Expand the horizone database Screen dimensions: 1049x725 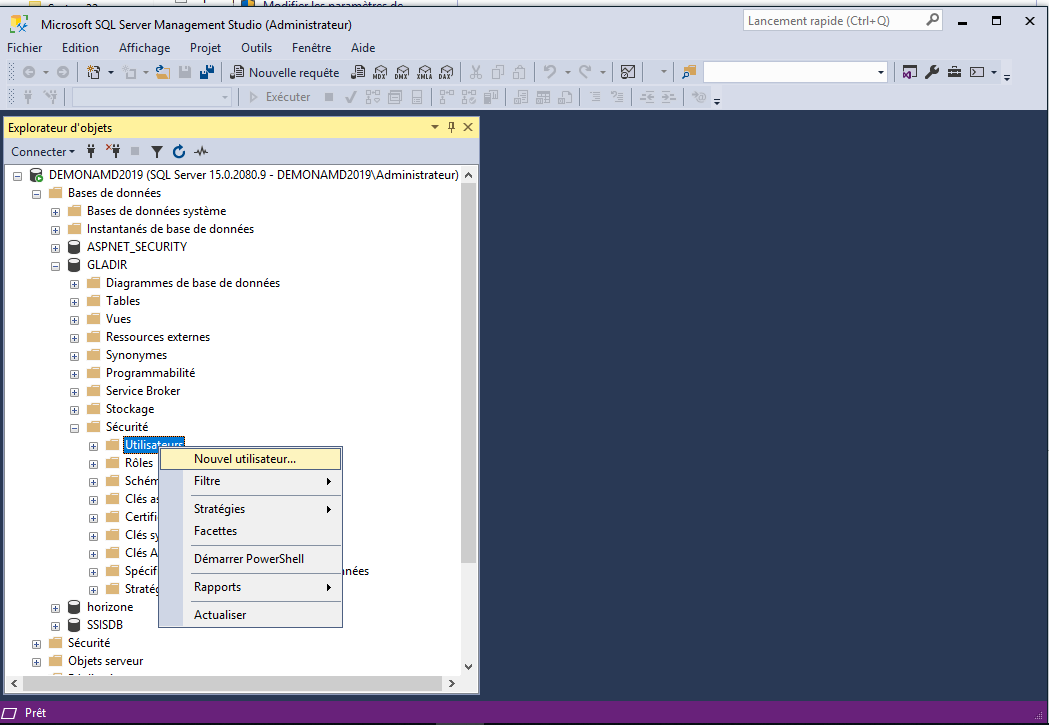[56, 609]
